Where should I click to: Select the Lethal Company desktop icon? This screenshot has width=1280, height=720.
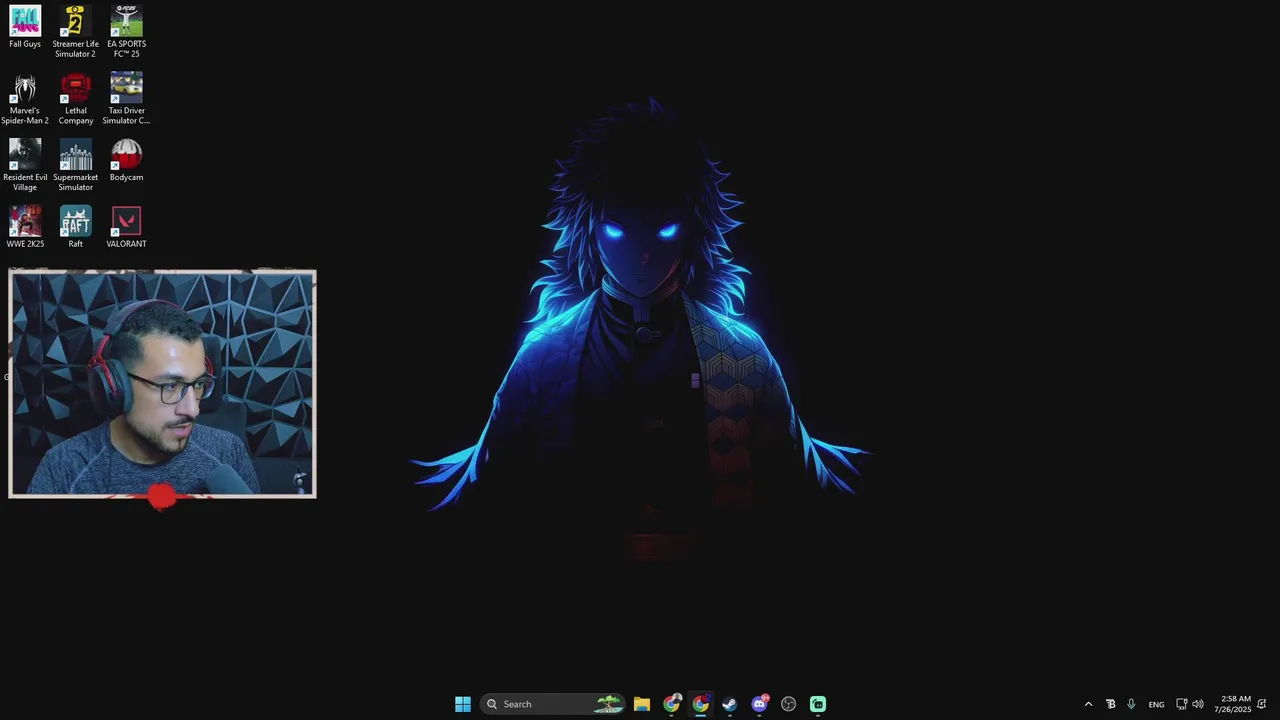tap(76, 98)
